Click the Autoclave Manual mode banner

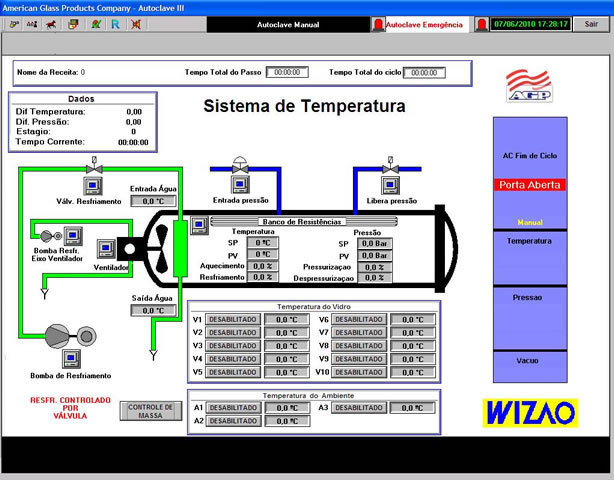click(x=288, y=25)
